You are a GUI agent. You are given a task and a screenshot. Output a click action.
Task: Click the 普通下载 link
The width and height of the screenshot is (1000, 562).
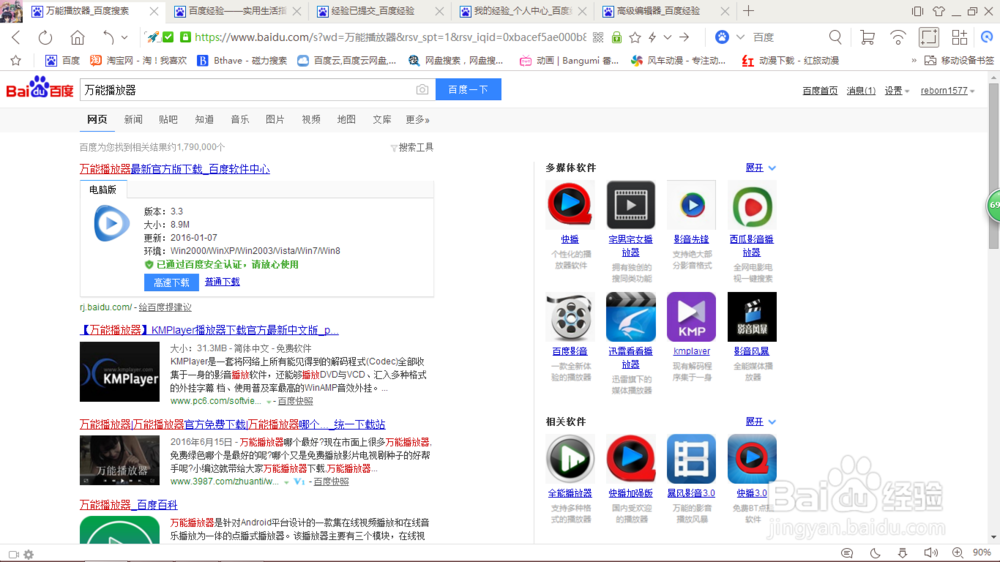pos(222,281)
